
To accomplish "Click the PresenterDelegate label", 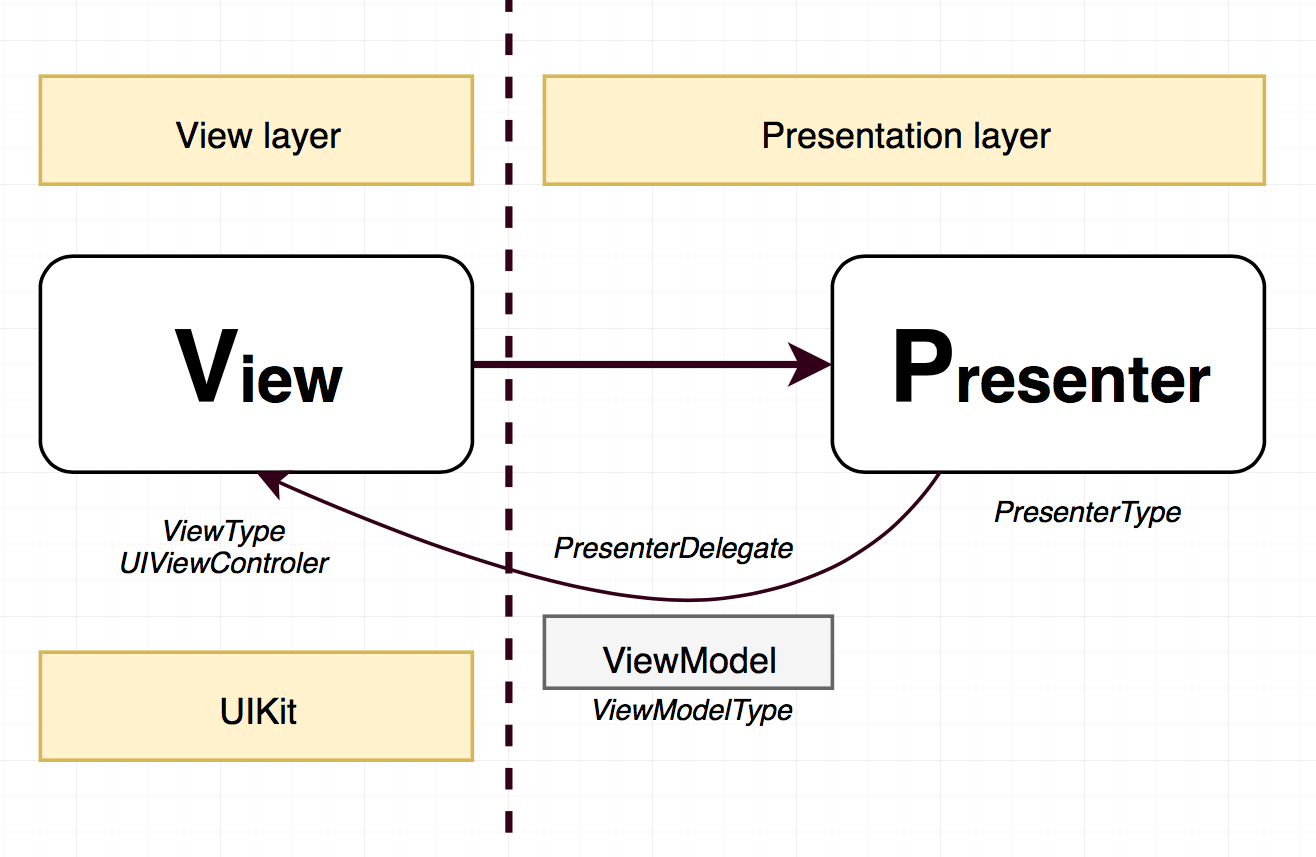I will 673,548.
